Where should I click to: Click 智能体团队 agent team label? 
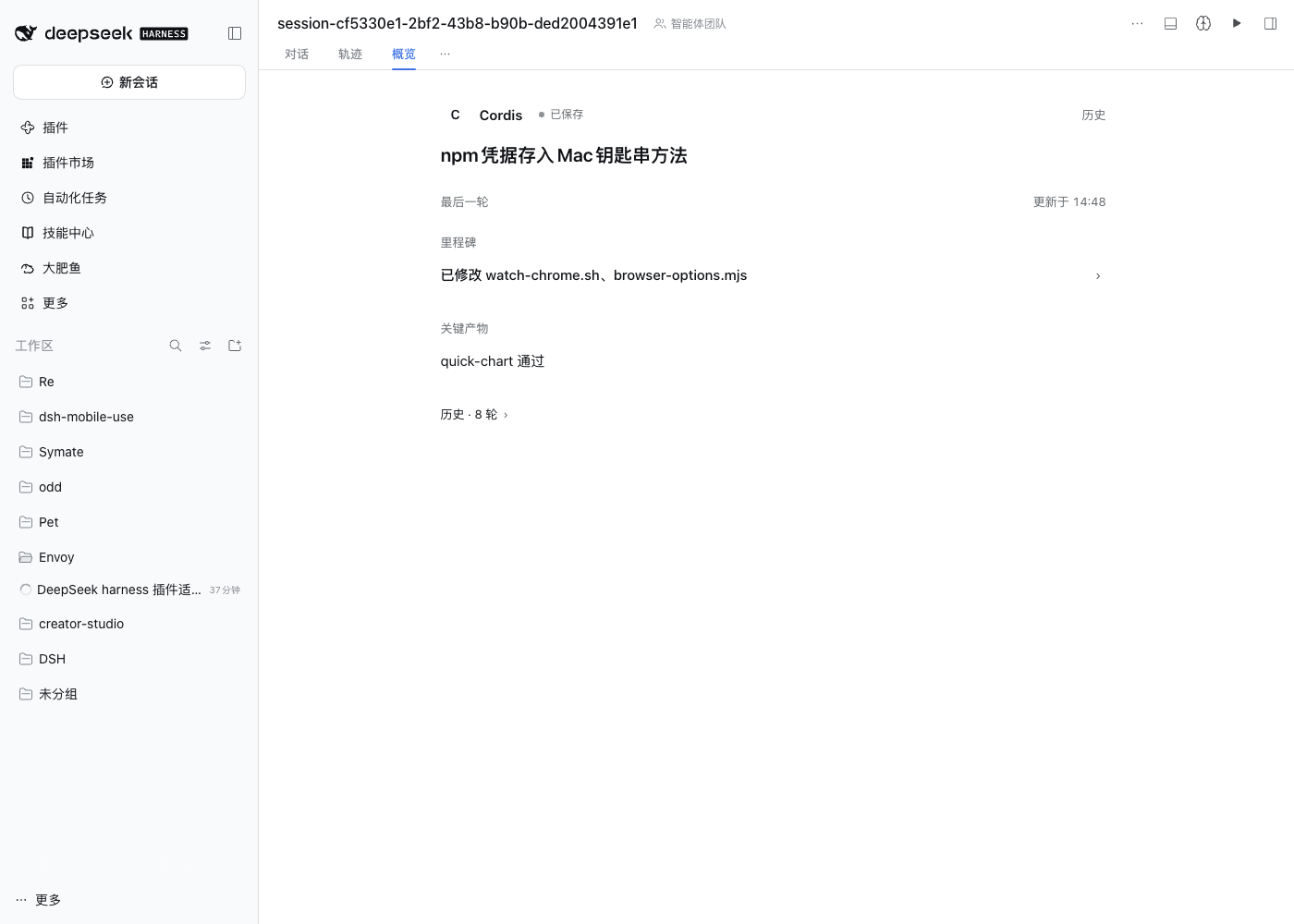point(690,24)
